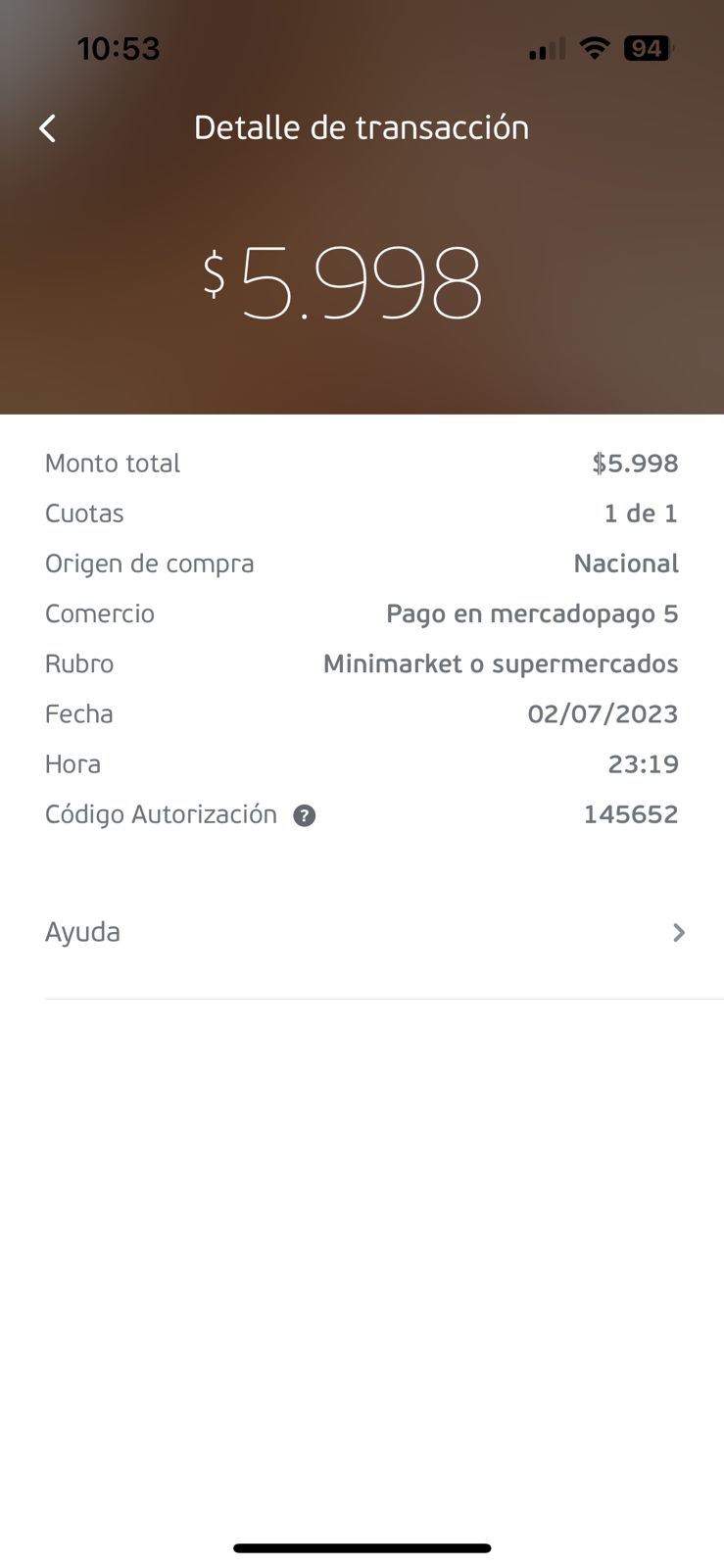The image size is (724, 1568).
Task: Tap the Detalle de transacción title
Action: click(x=362, y=128)
